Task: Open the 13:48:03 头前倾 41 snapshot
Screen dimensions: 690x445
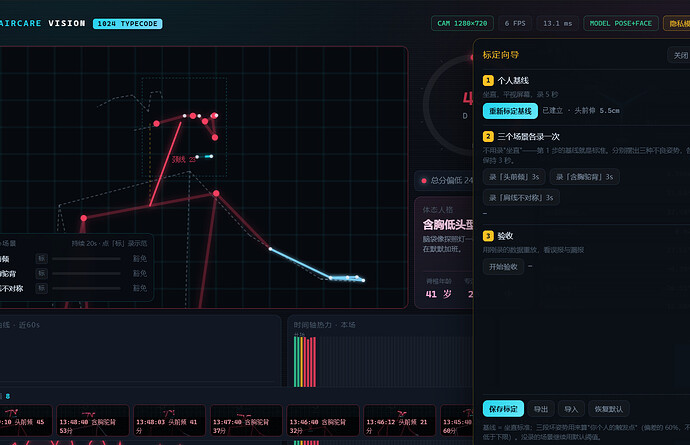Action: 169,421
